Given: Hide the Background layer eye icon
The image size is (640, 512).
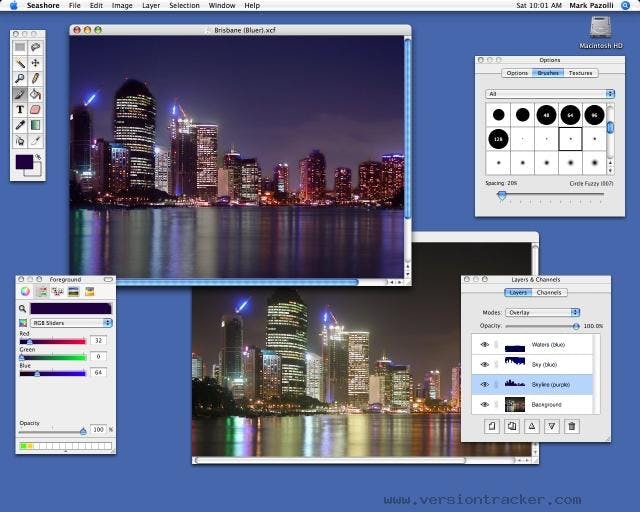Looking at the screenshot, I should coord(484,405).
